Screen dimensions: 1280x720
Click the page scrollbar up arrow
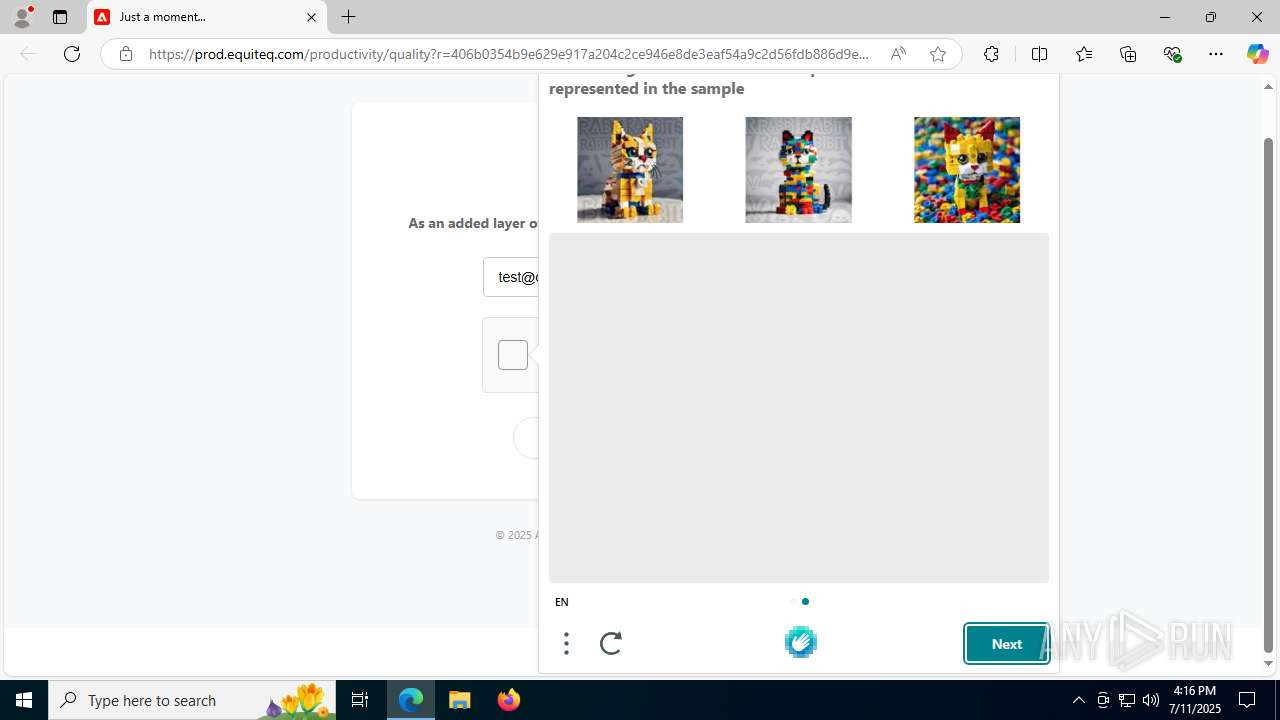click(x=1268, y=87)
